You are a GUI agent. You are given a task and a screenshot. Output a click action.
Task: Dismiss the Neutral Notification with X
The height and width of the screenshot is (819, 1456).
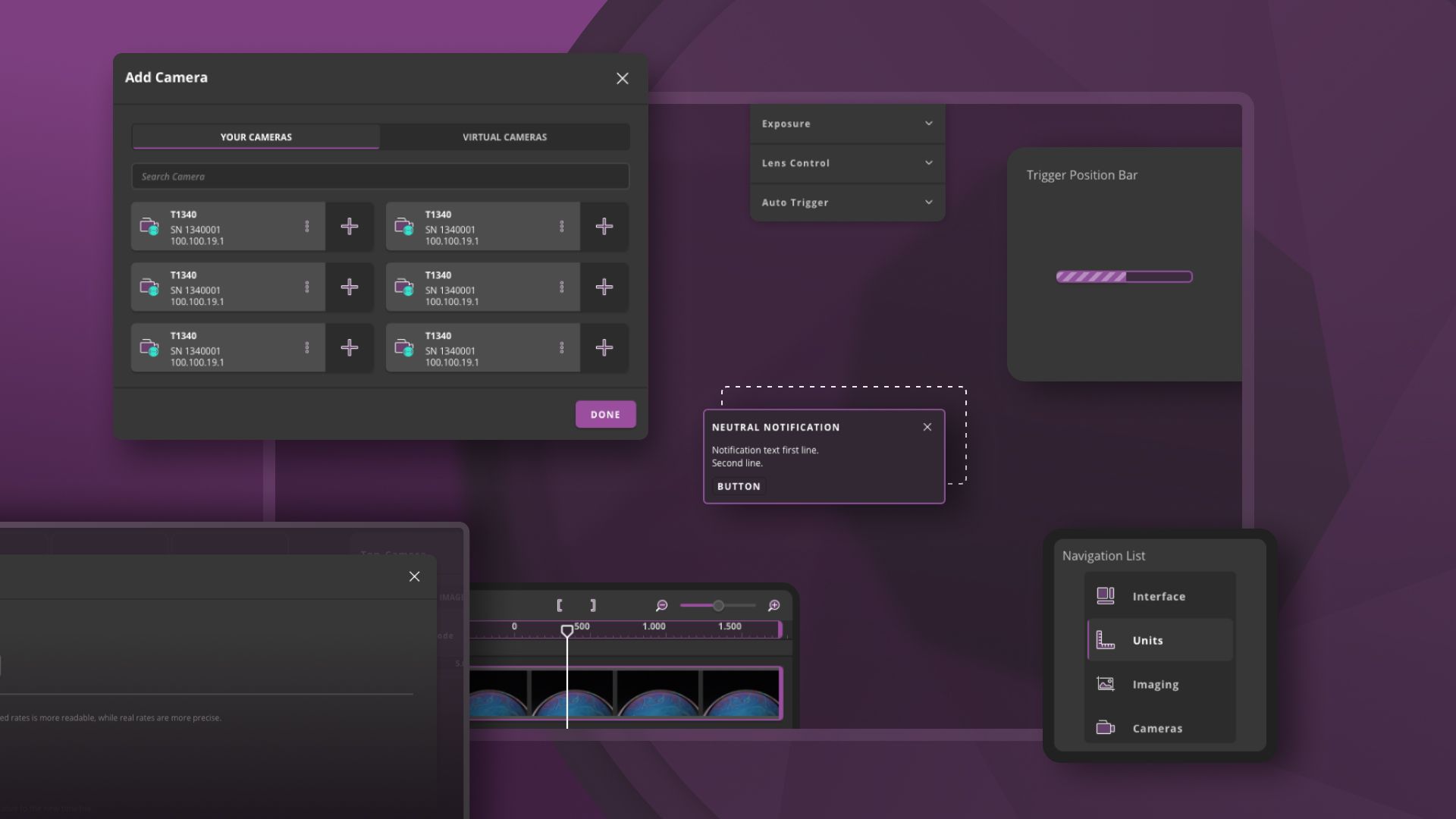tap(927, 427)
